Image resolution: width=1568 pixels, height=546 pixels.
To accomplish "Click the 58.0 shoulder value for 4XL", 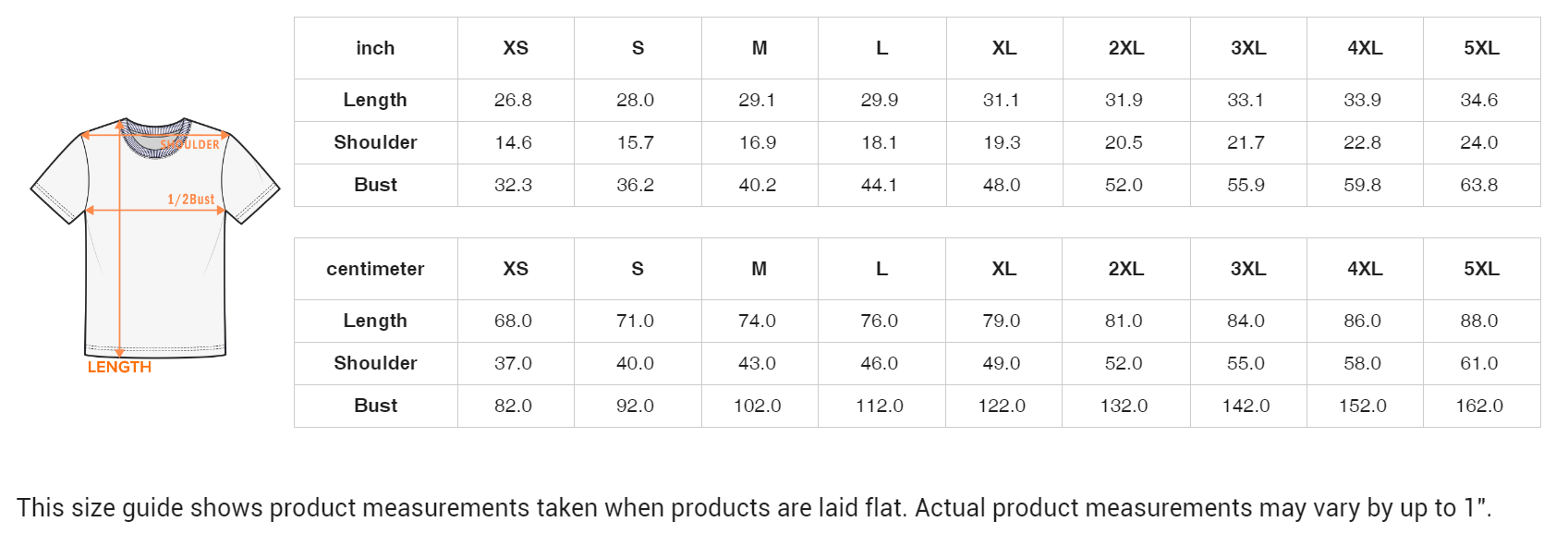I will tap(1362, 363).
